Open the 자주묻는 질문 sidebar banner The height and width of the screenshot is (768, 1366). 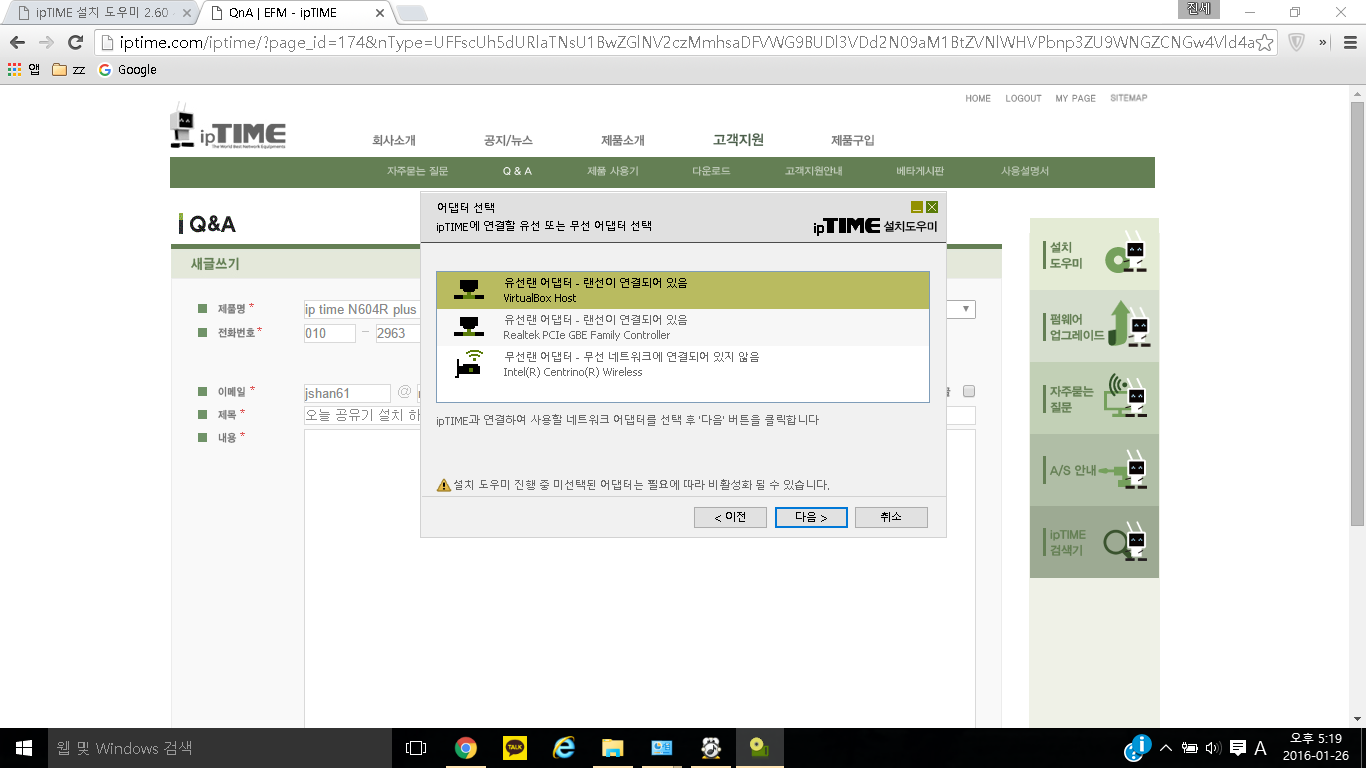pos(1094,398)
